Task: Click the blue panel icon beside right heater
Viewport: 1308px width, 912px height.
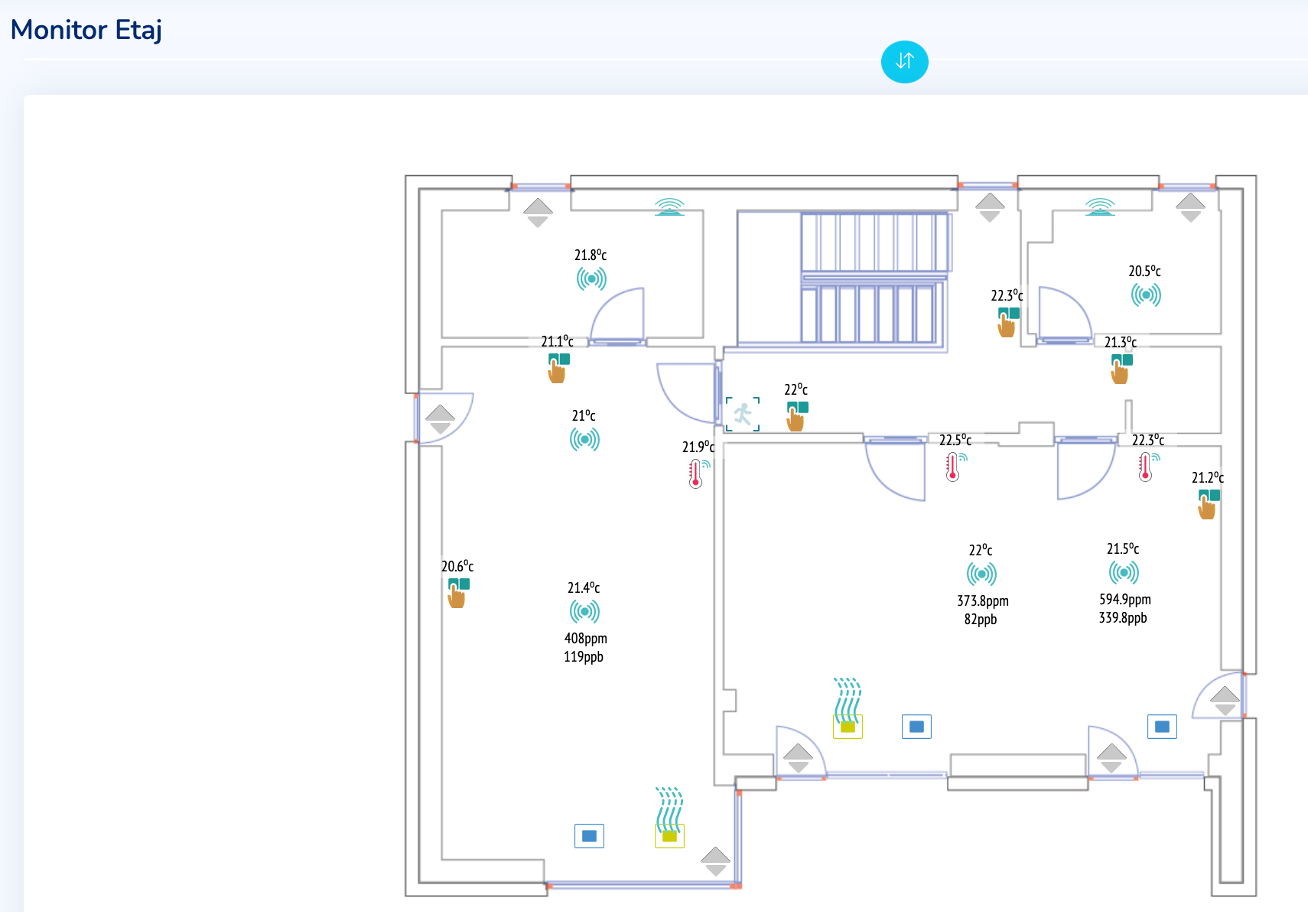Action: point(916,726)
